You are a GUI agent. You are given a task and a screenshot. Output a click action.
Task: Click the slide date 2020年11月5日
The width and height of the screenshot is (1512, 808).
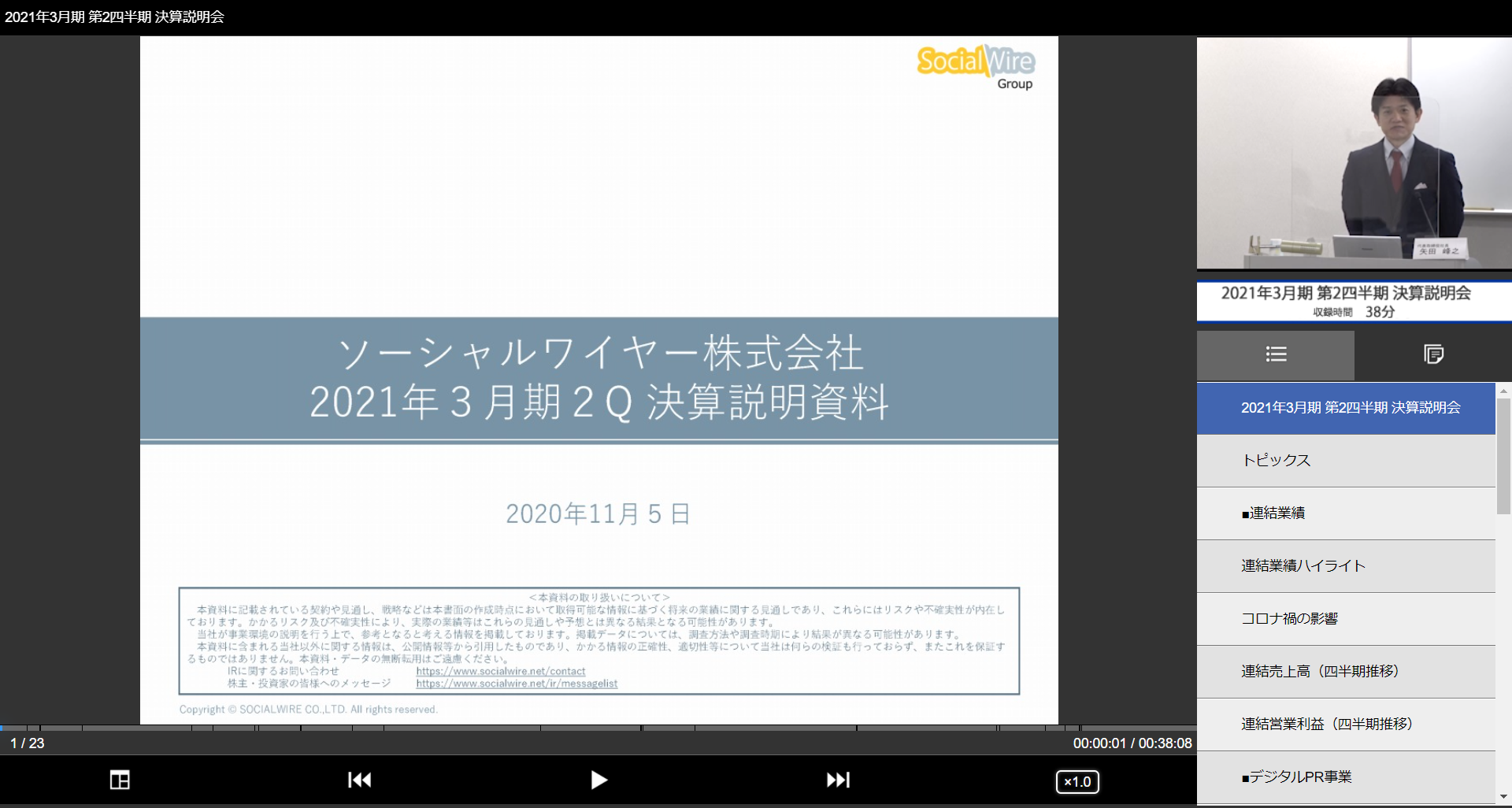598,514
